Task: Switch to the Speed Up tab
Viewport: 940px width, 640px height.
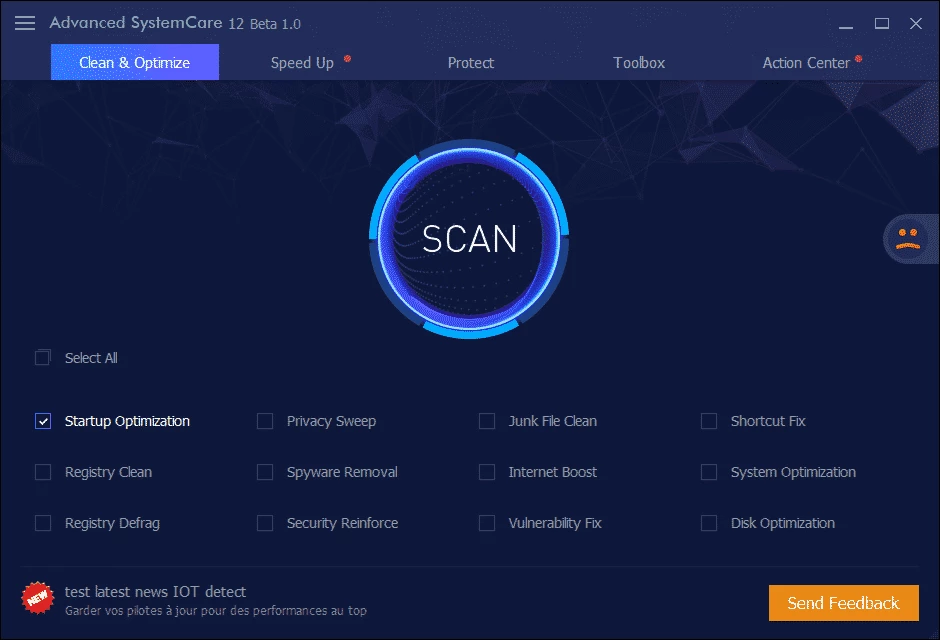Action: point(302,63)
